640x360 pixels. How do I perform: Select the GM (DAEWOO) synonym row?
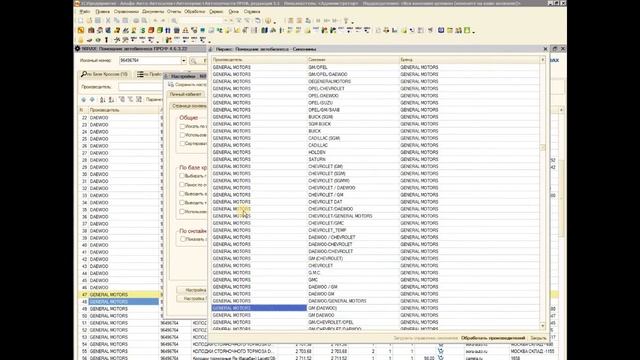[375, 308]
